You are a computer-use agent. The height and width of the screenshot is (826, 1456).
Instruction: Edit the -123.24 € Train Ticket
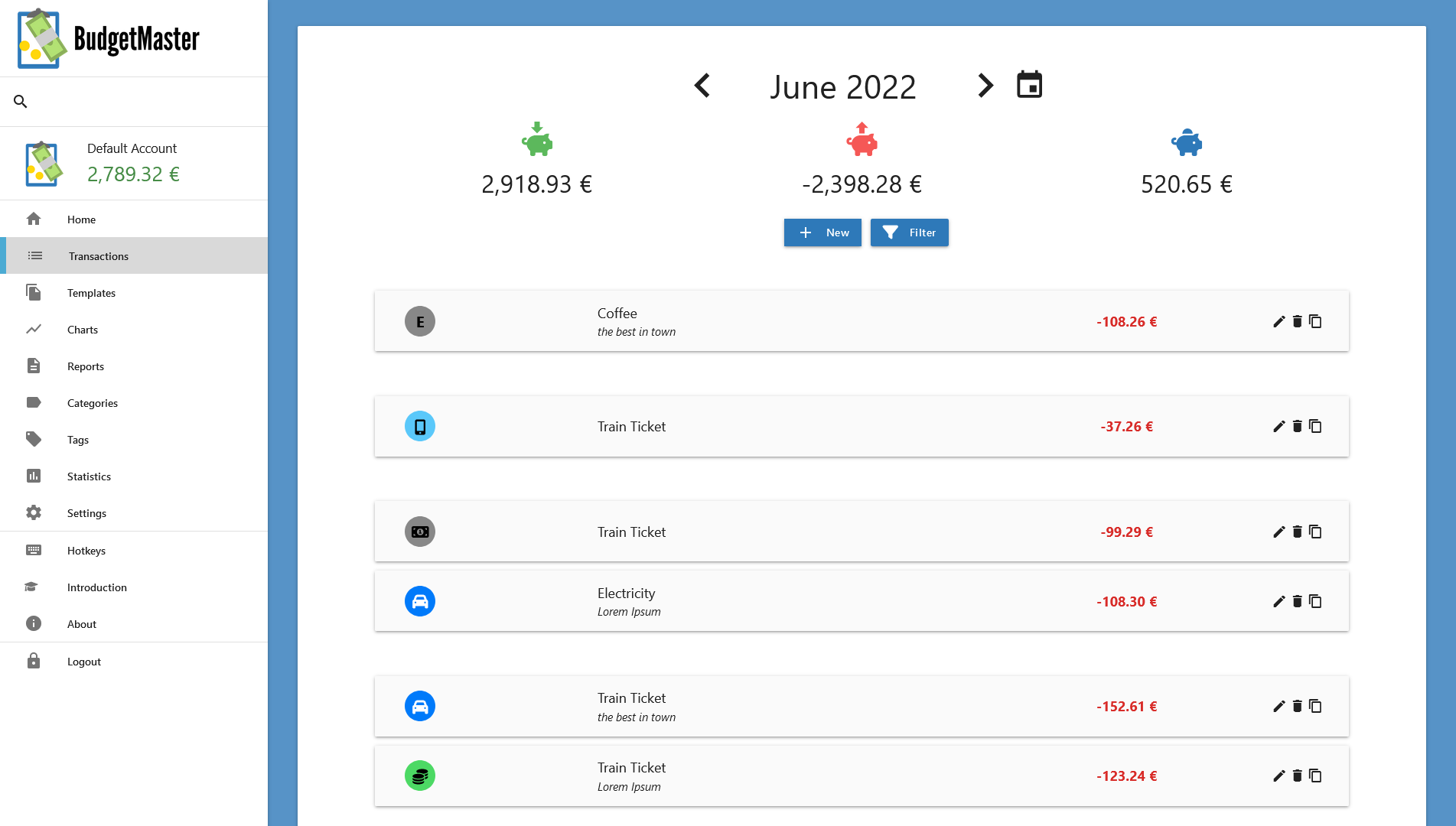pyautogui.click(x=1278, y=776)
